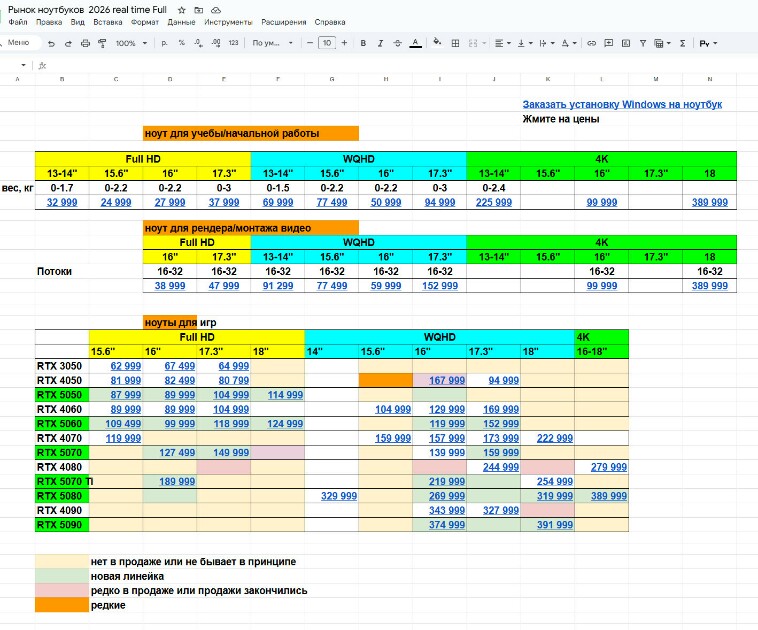Open the Формат menu
Image resolution: width=758 pixels, height=630 pixels.
pyautogui.click(x=145, y=22)
